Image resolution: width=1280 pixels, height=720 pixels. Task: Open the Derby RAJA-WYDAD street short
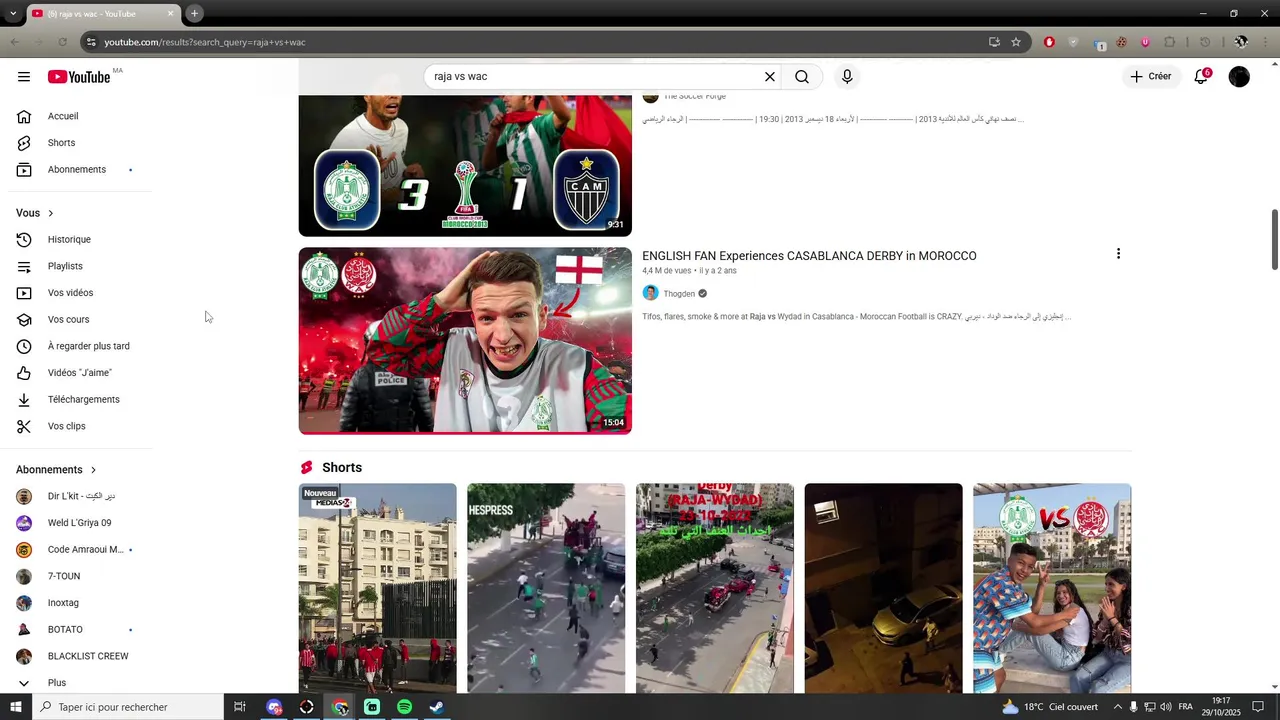click(x=715, y=588)
